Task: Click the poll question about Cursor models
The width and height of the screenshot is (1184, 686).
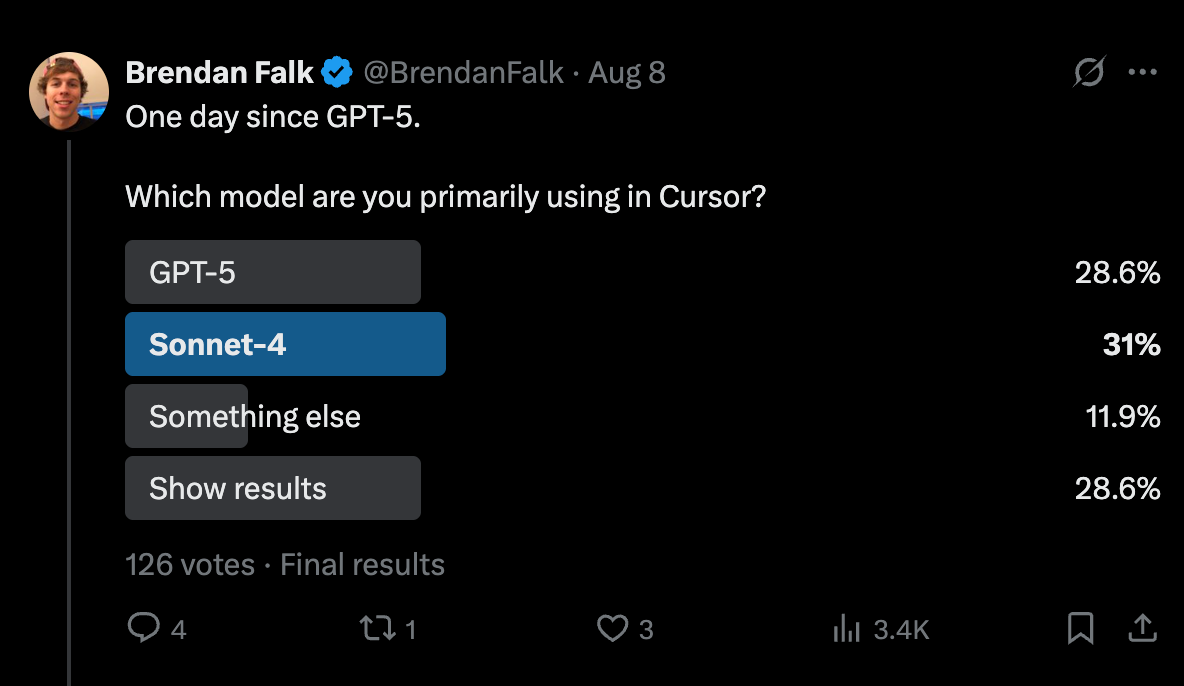Action: [x=445, y=196]
